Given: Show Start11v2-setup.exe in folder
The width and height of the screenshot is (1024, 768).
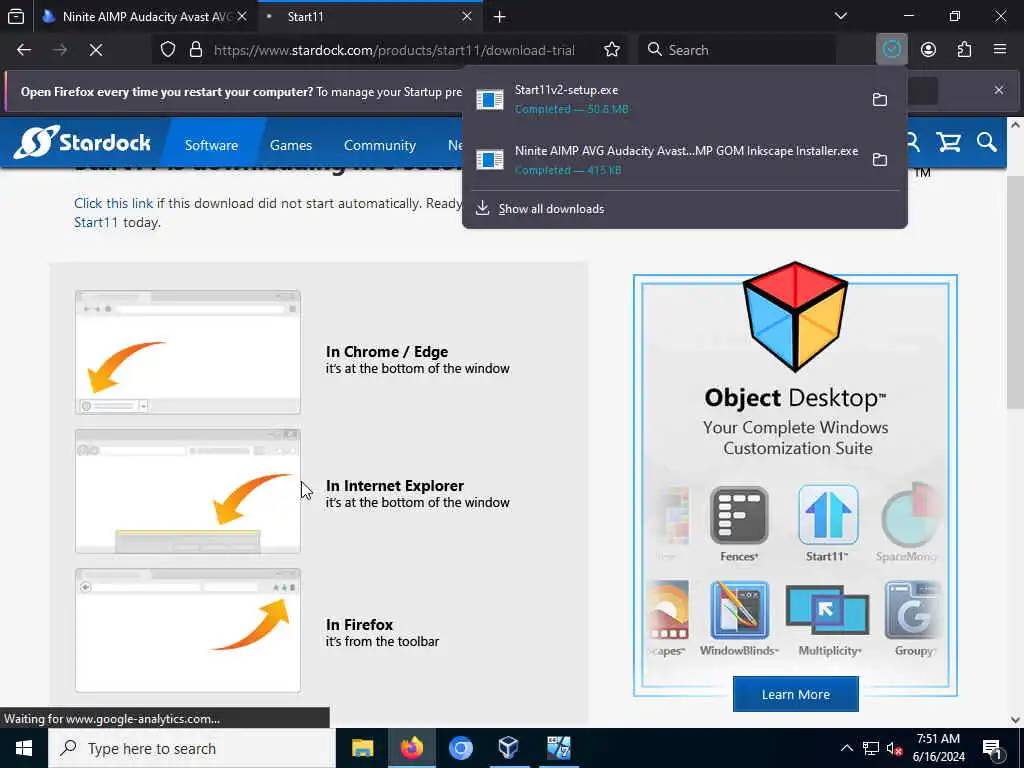Looking at the screenshot, I should 880,99.
